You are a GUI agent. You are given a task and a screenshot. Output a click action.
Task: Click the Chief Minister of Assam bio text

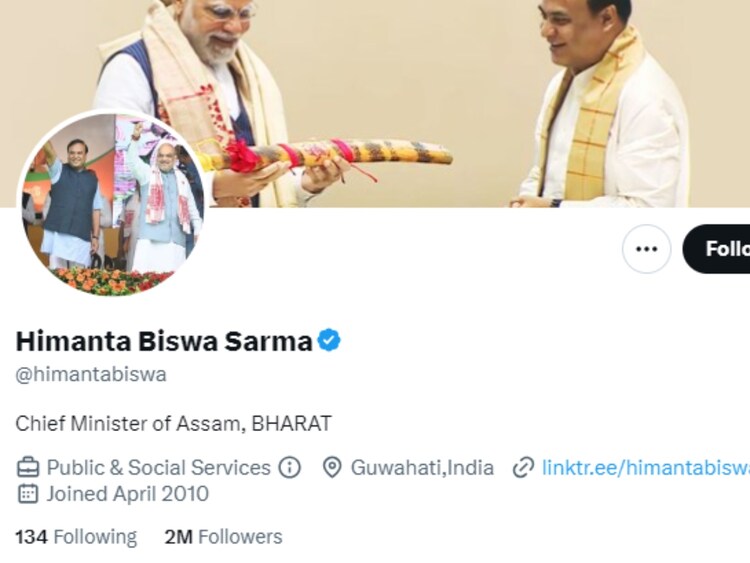click(173, 423)
